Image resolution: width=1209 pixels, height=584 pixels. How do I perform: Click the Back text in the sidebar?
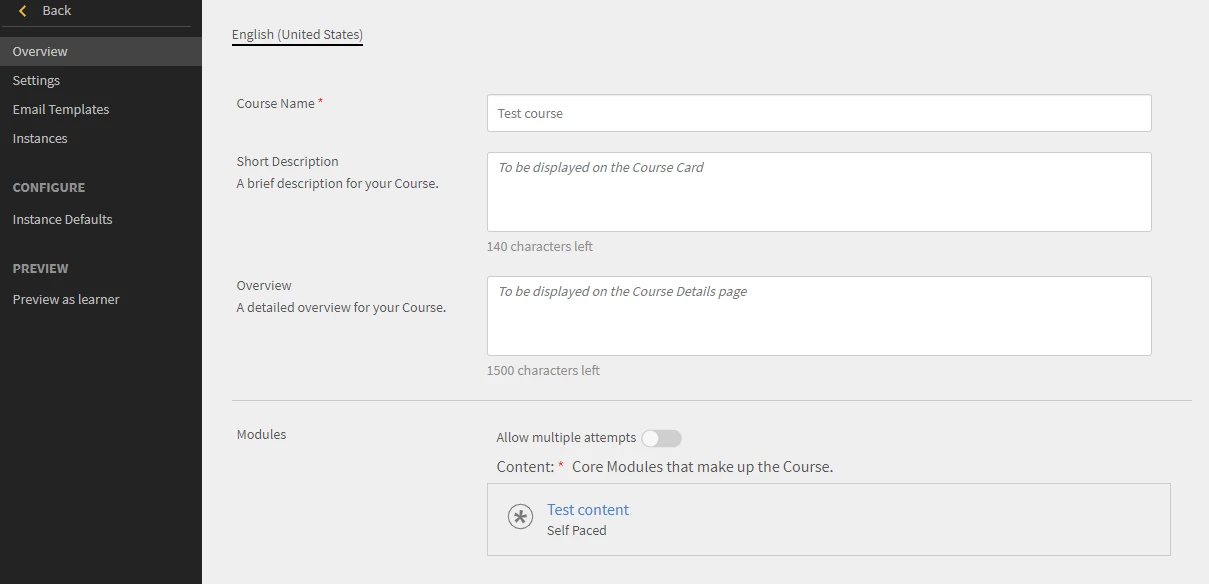click(57, 11)
